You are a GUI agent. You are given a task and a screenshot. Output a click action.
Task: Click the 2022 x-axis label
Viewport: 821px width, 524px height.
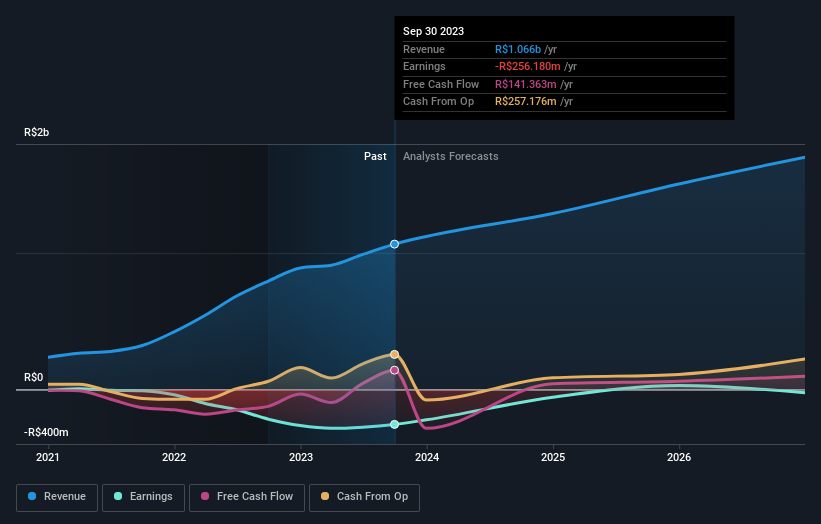(x=174, y=458)
